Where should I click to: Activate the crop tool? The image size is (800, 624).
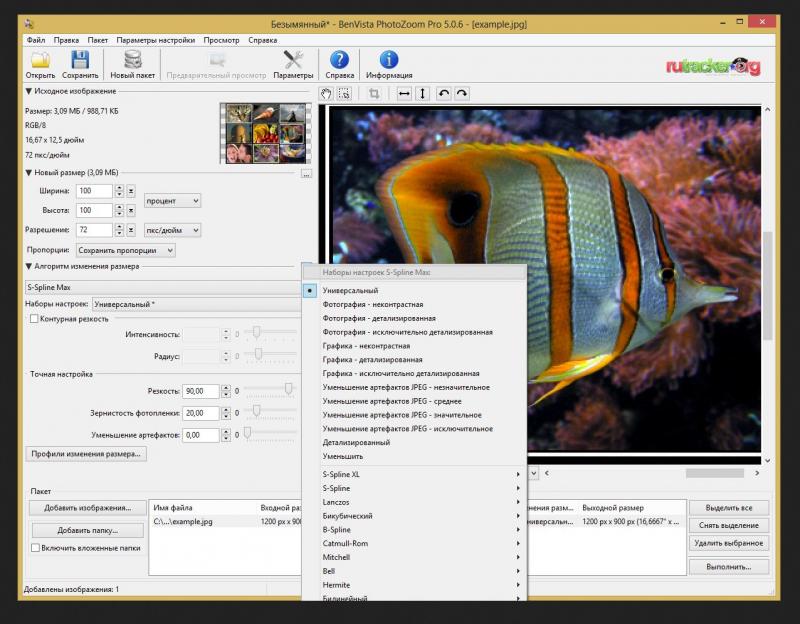click(374, 94)
